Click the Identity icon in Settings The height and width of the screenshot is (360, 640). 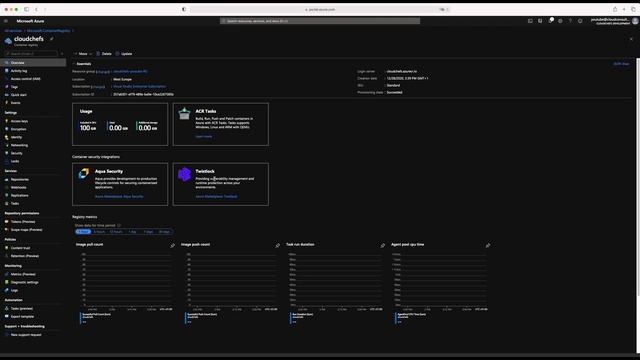(7, 137)
